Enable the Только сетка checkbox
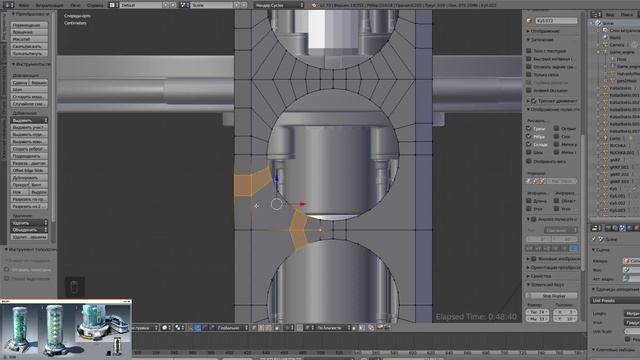Viewport: 640px width, 360px height. [x=529, y=74]
